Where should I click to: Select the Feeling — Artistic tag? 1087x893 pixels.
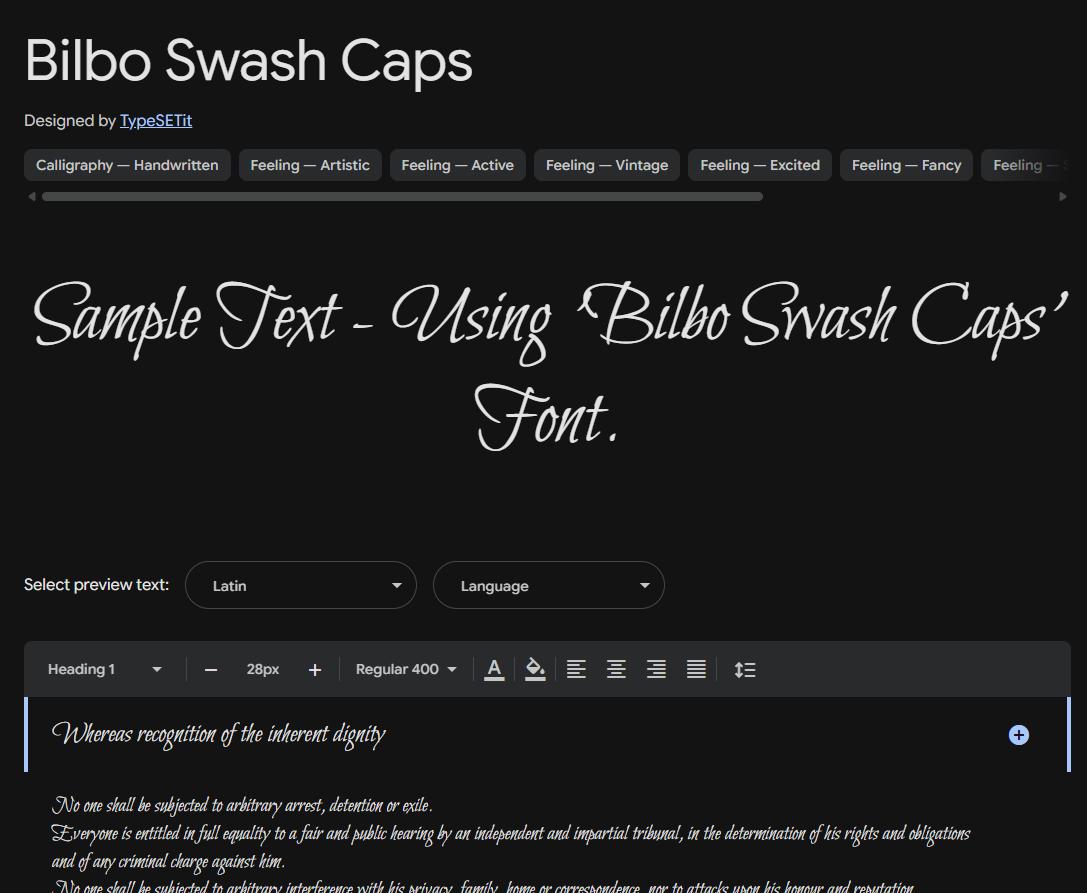click(310, 165)
